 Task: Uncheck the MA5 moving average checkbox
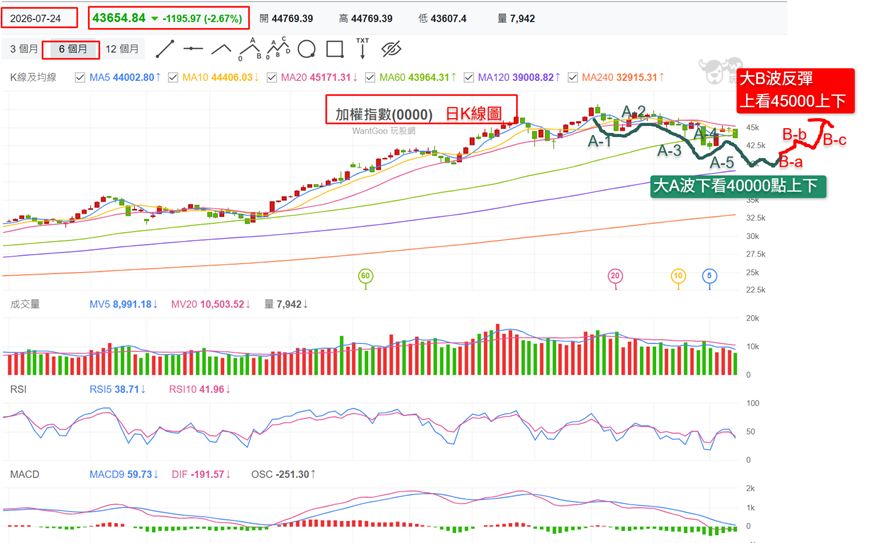coord(80,78)
